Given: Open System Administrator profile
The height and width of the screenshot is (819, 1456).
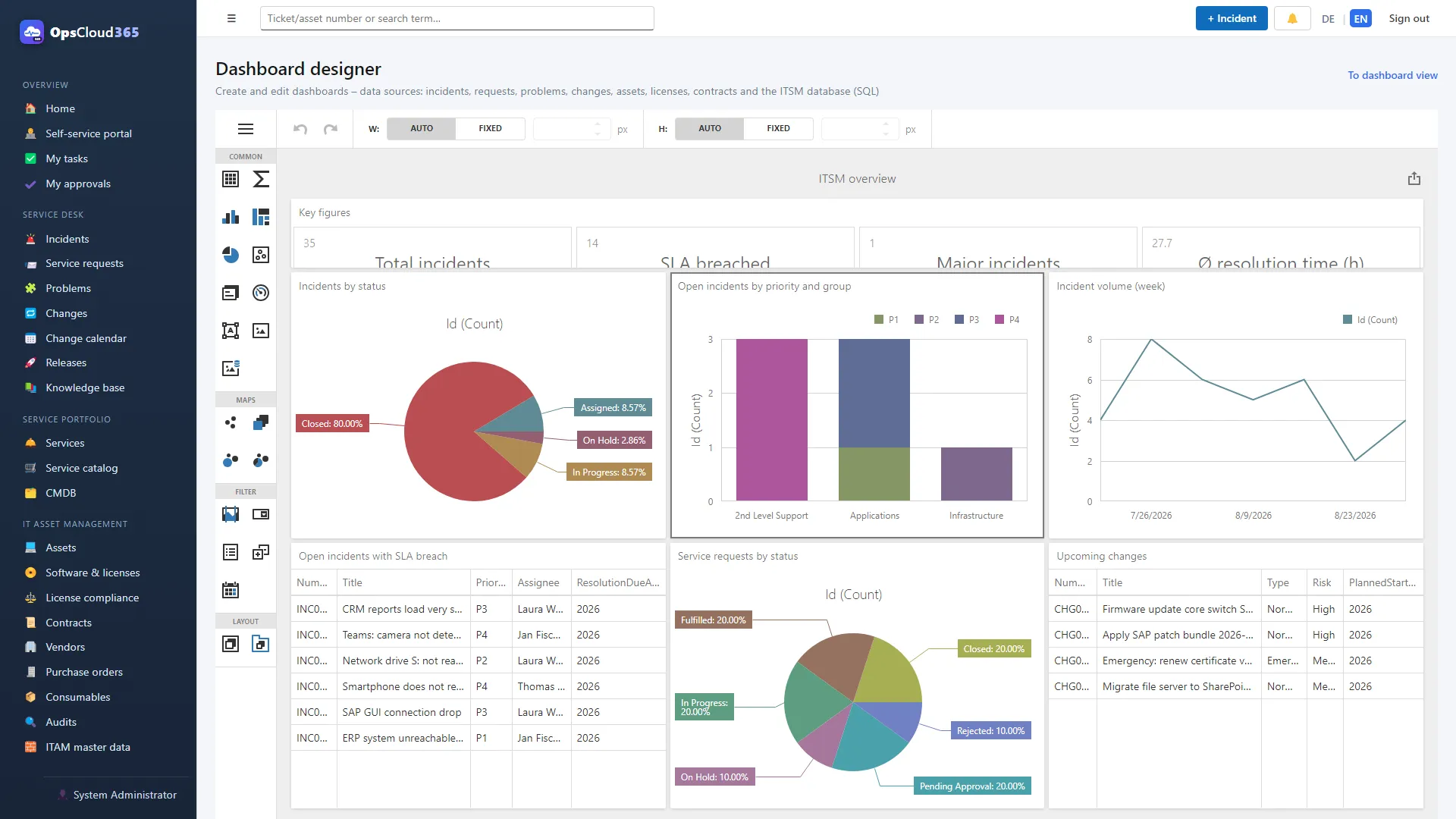Looking at the screenshot, I should point(117,795).
